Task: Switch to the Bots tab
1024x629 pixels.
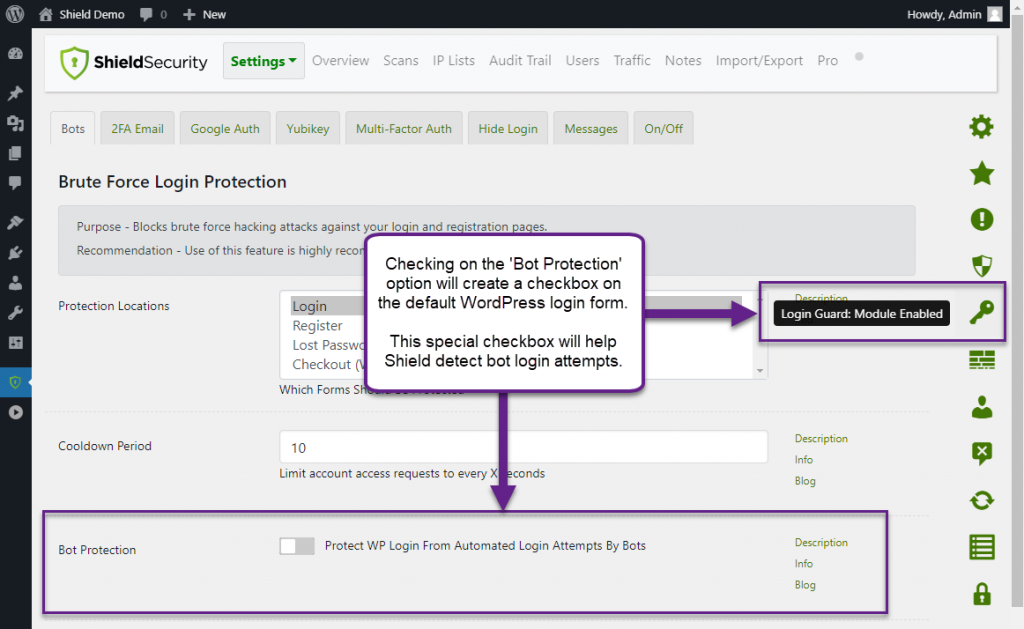Action: [72, 129]
